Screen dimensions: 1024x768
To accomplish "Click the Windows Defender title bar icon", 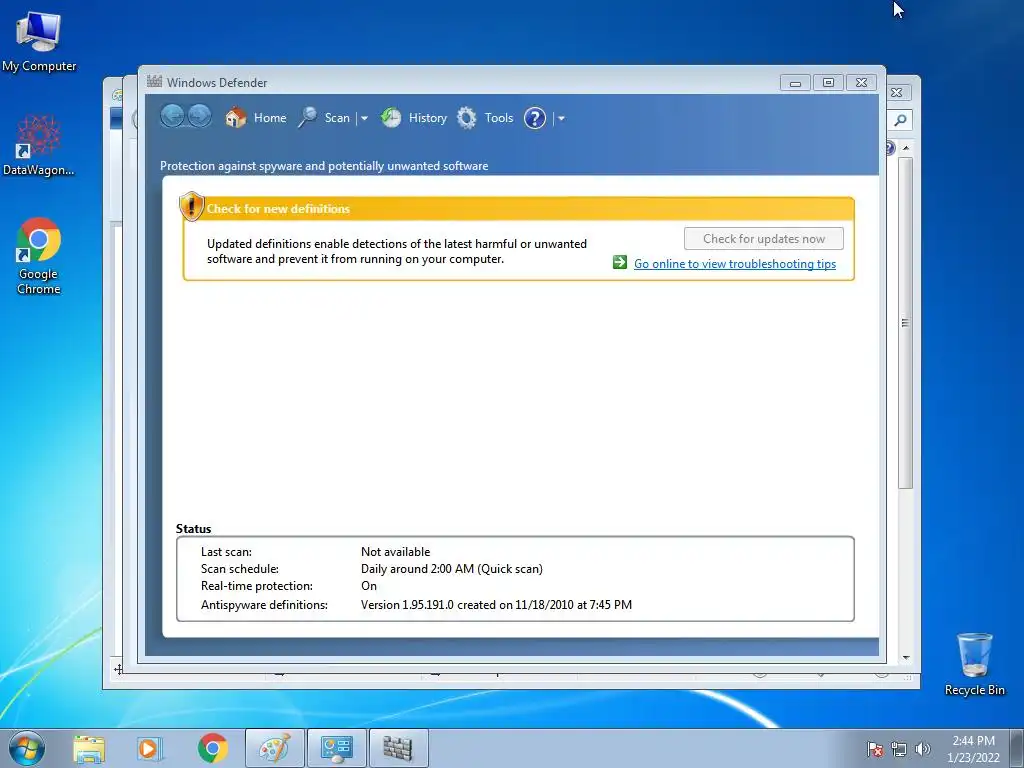I will (x=154, y=82).
